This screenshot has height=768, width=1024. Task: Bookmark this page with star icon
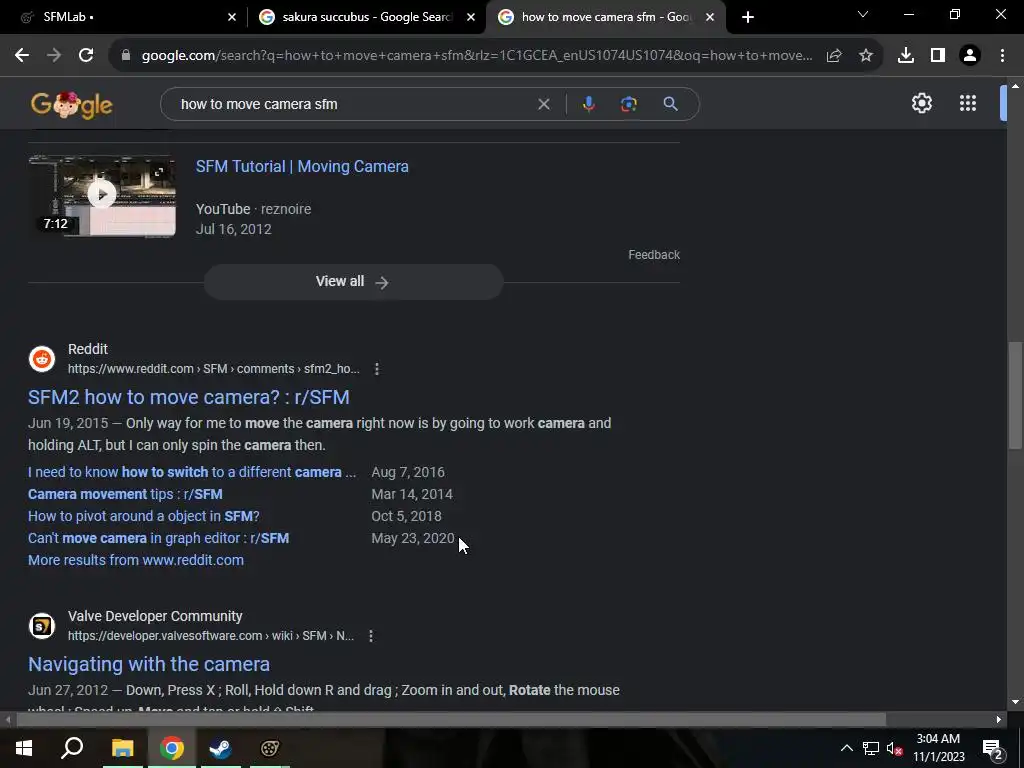[866, 56]
